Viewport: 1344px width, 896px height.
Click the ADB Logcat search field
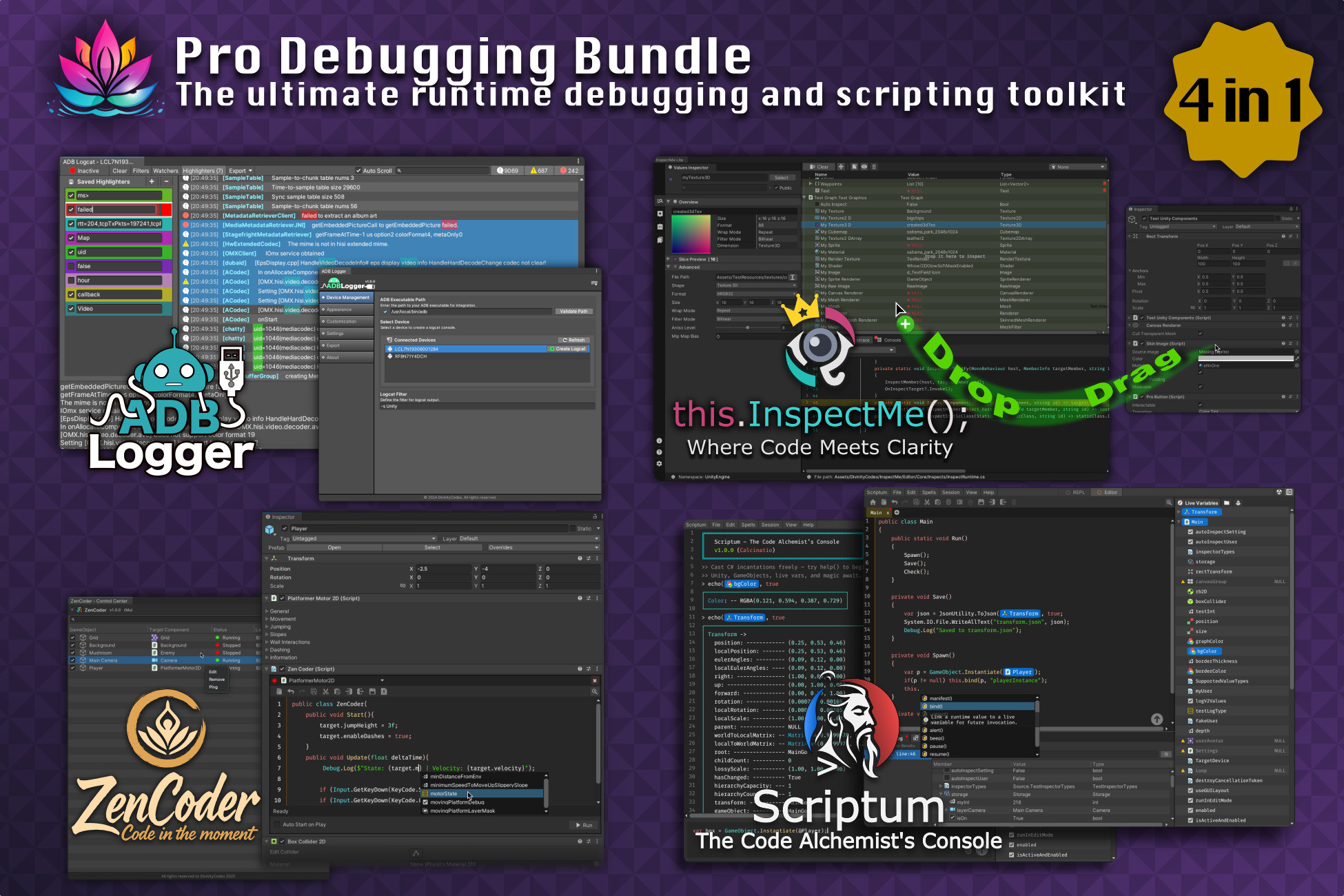pos(442,170)
